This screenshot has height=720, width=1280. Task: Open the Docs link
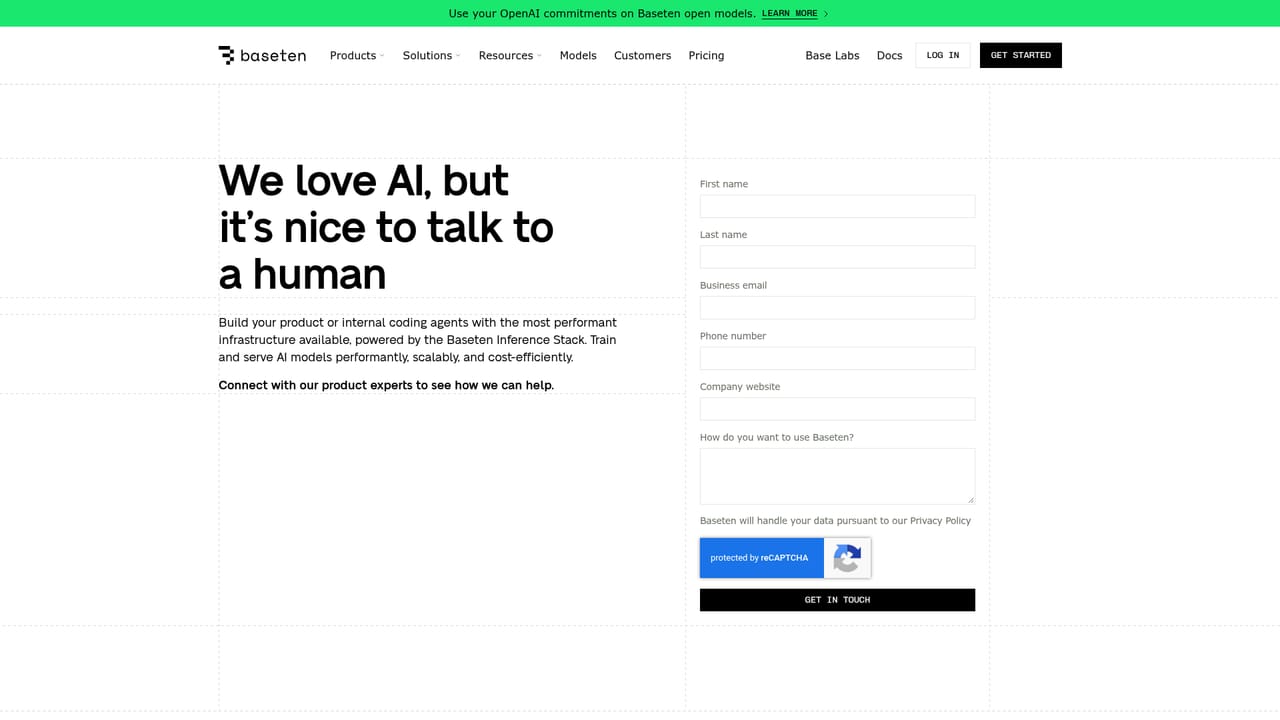[889, 55]
